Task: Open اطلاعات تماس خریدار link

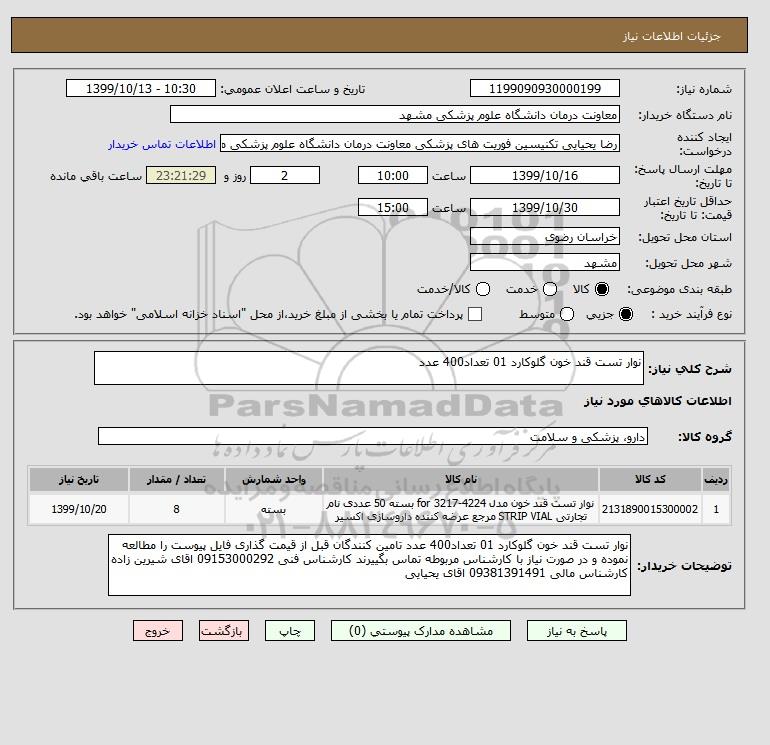Action: [x=162, y=145]
